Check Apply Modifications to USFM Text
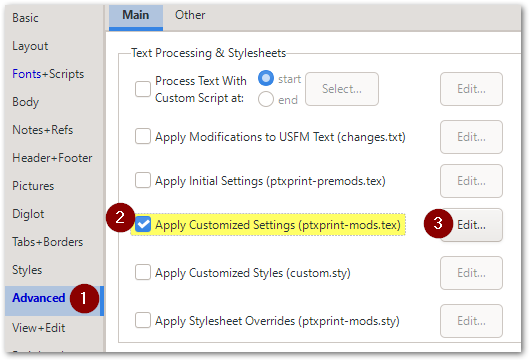The height and width of the screenshot is (361, 530). [143, 137]
